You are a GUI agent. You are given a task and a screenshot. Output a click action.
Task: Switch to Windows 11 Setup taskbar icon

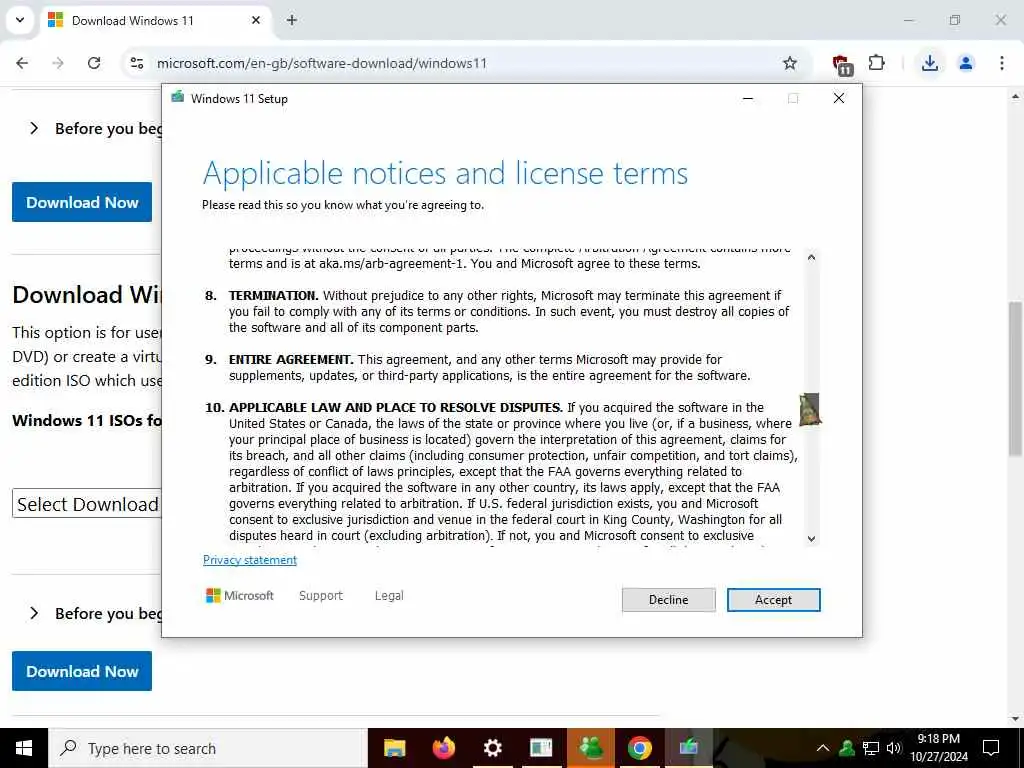[x=688, y=748]
